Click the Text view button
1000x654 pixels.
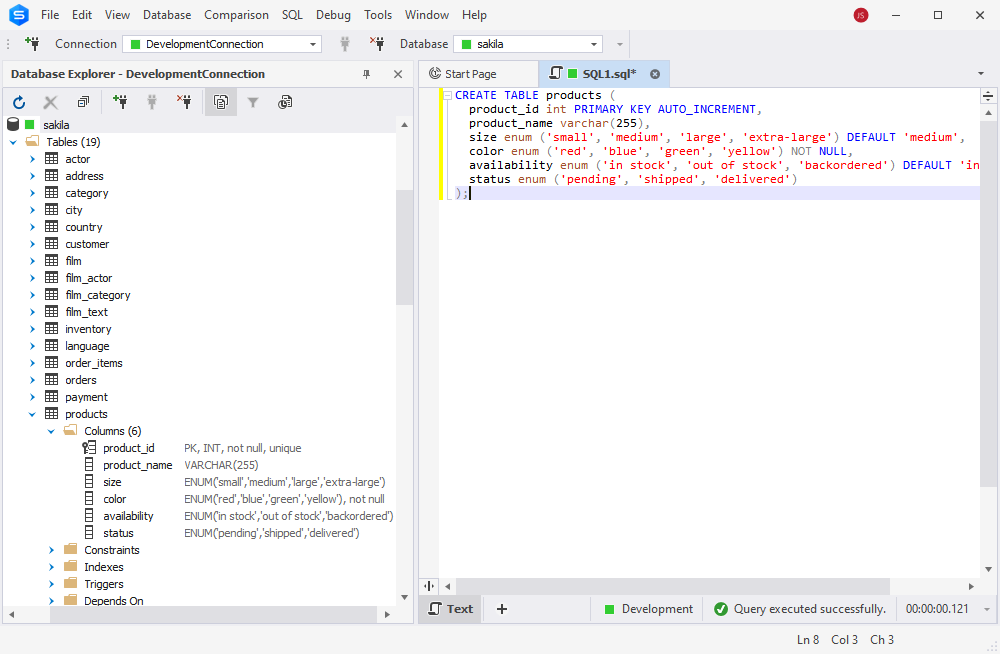[451, 609]
